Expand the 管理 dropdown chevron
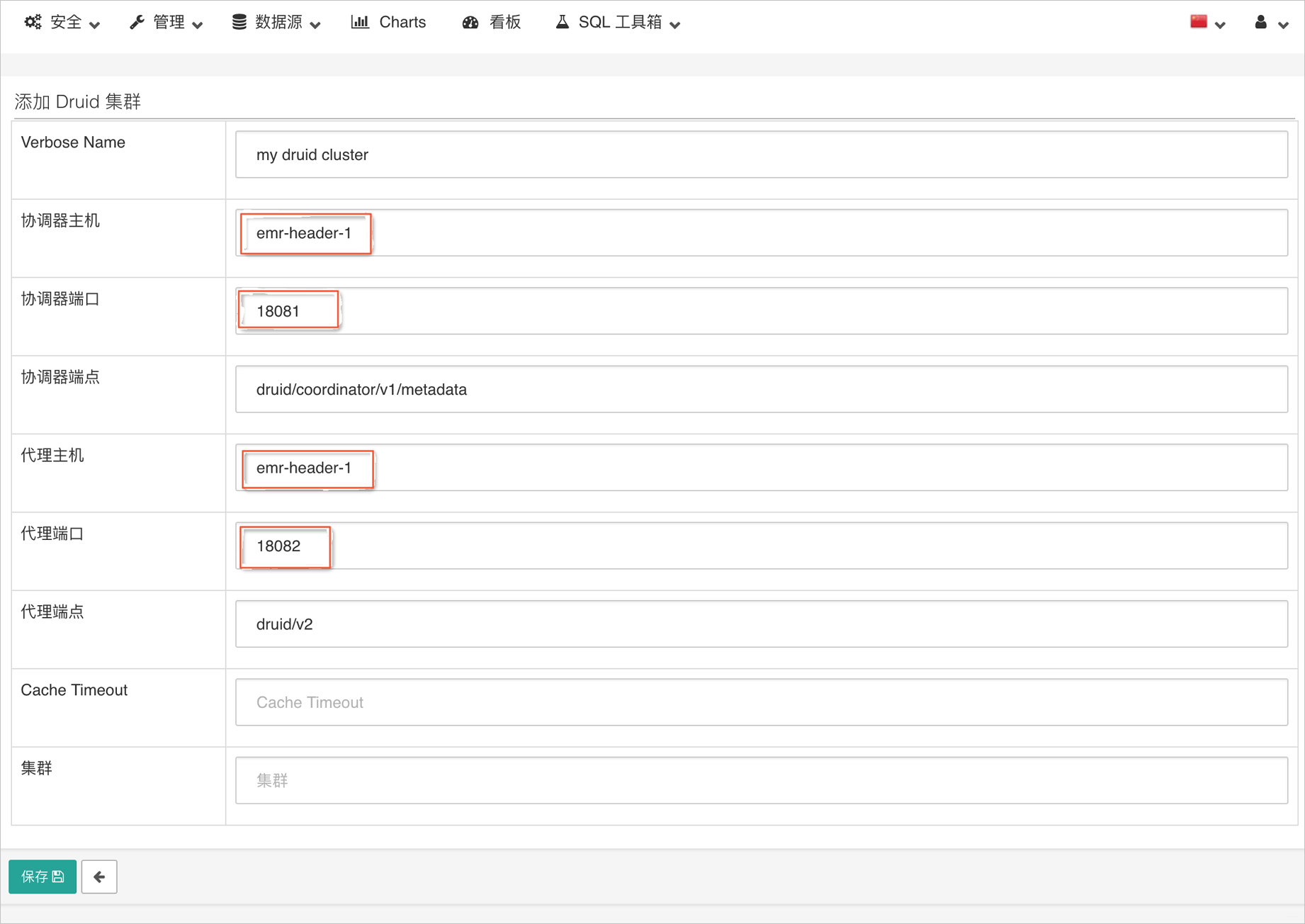Image resolution: width=1305 pixels, height=924 pixels. point(198,25)
